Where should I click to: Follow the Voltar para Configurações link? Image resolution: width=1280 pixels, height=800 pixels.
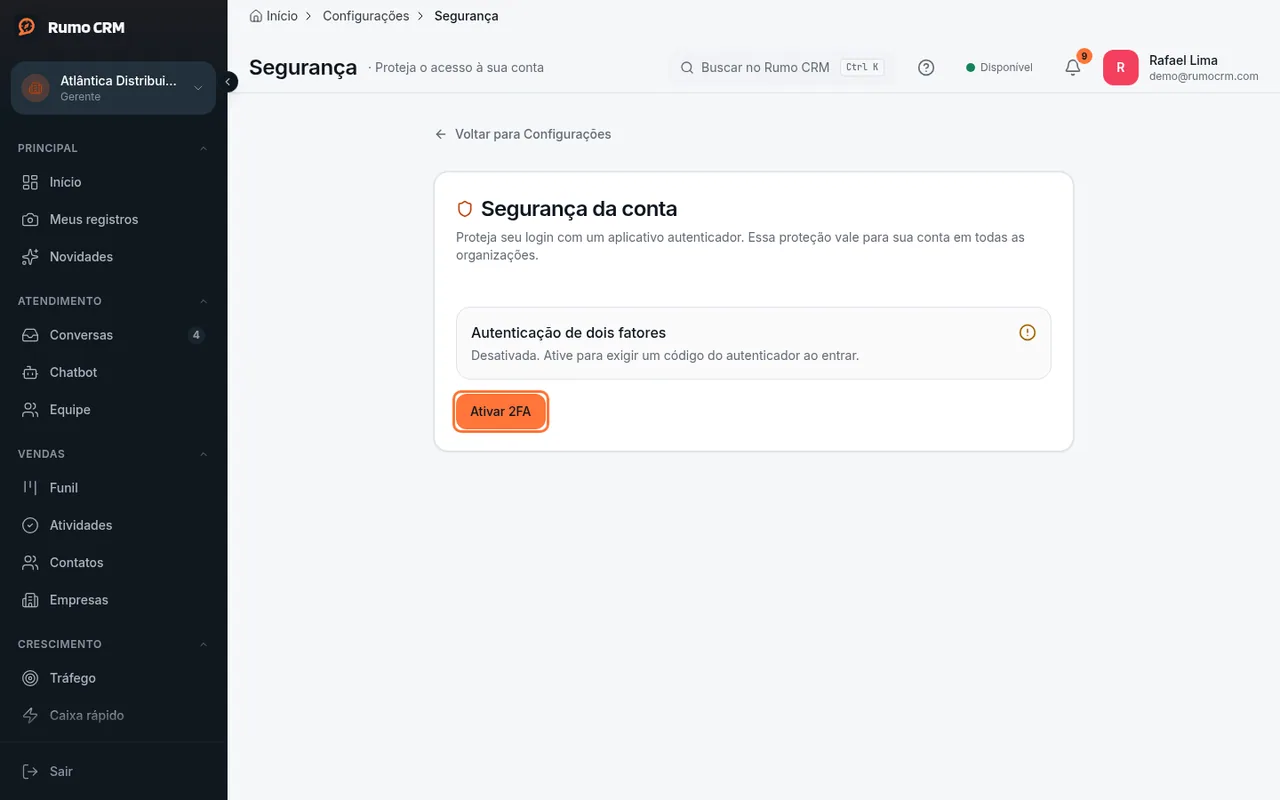[523, 134]
